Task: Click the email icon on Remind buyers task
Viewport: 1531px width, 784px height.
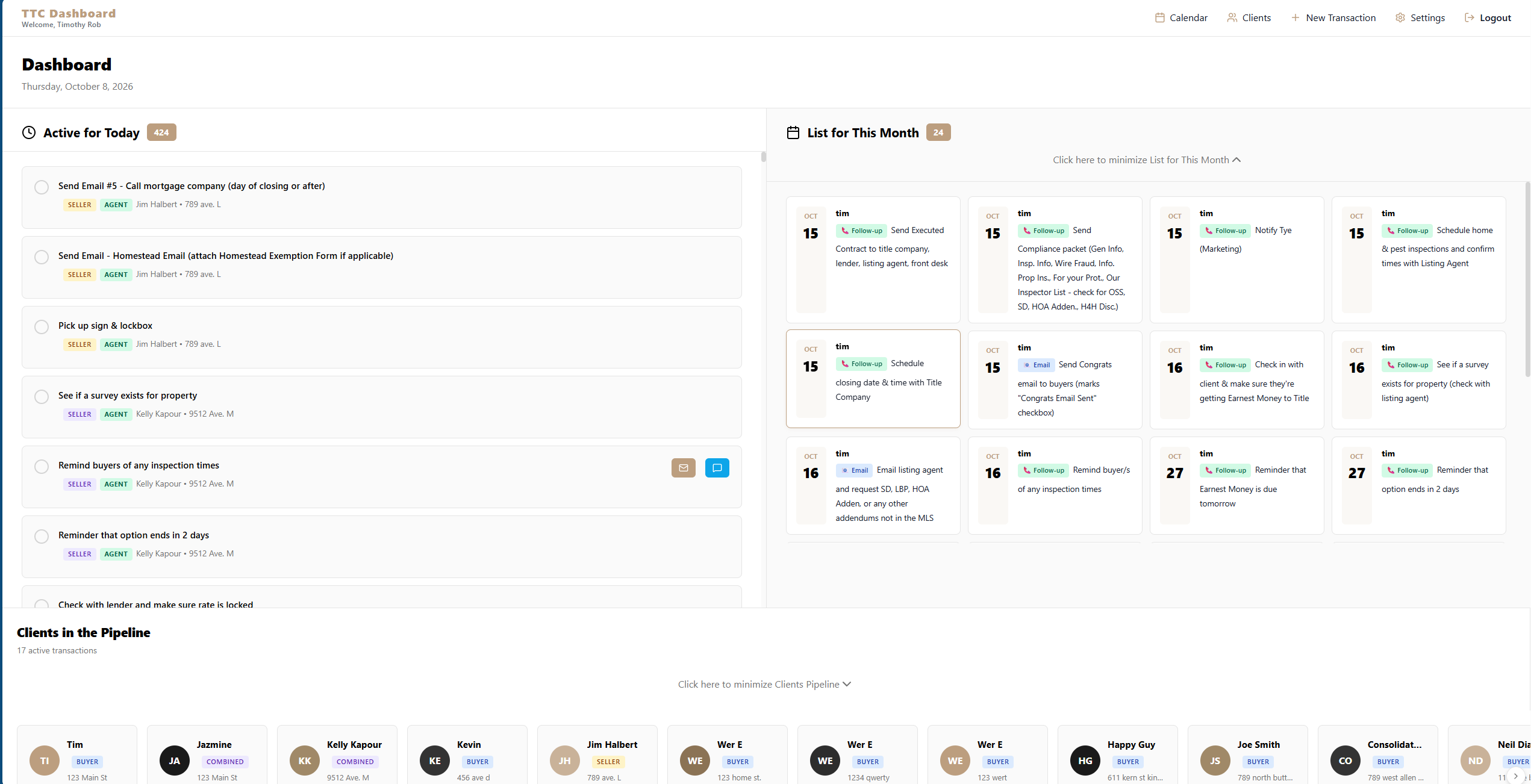Action: tap(683, 468)
